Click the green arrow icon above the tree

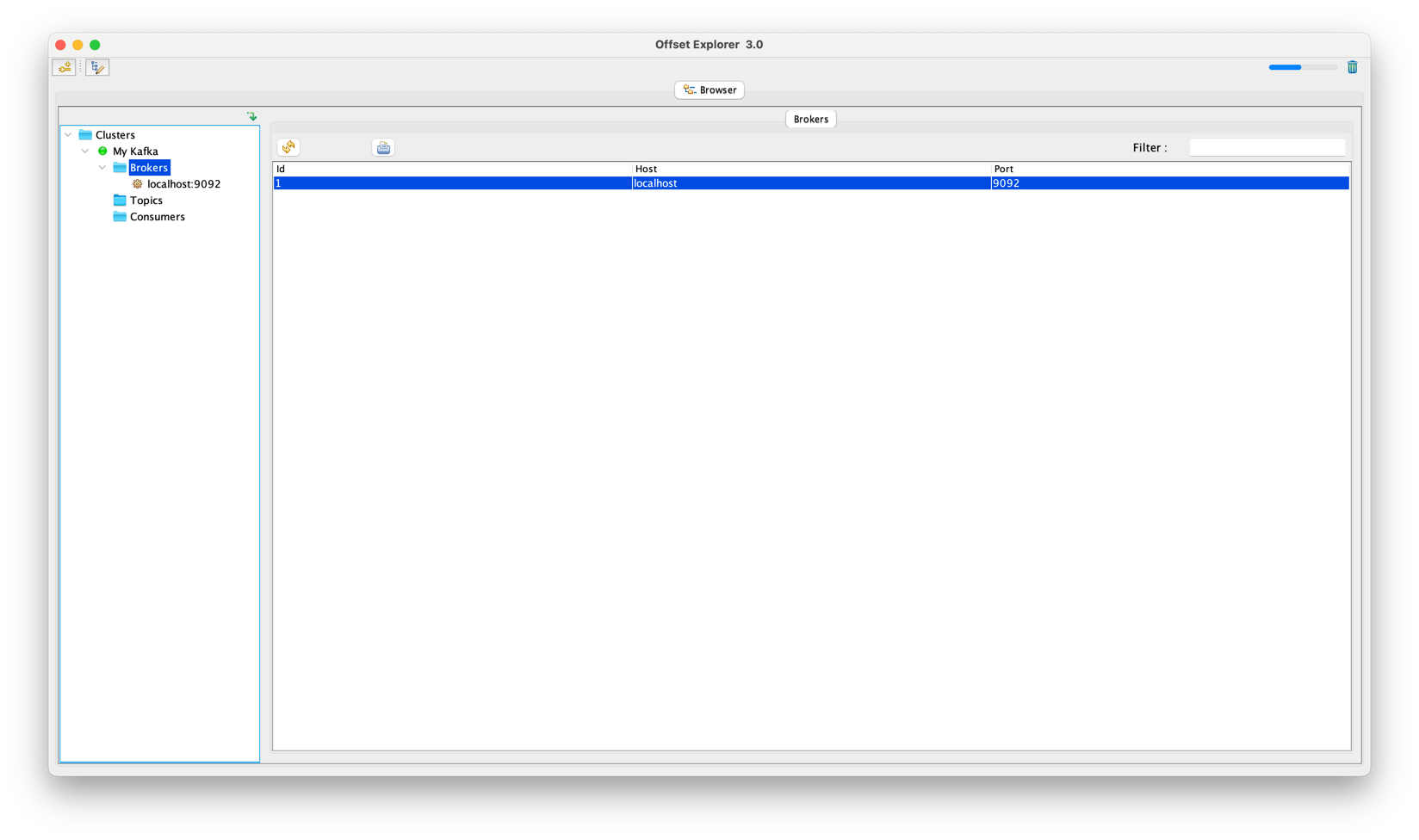251,116
